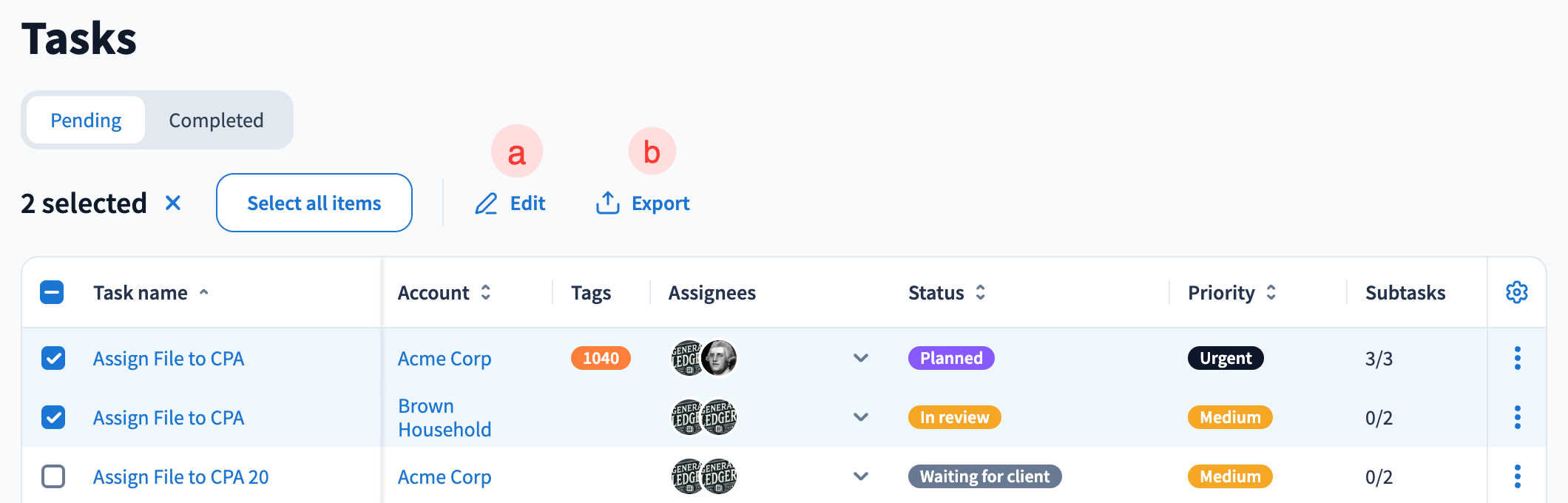Sort by the Account column arrows
1568x503 pixels.
pos(486,292)
